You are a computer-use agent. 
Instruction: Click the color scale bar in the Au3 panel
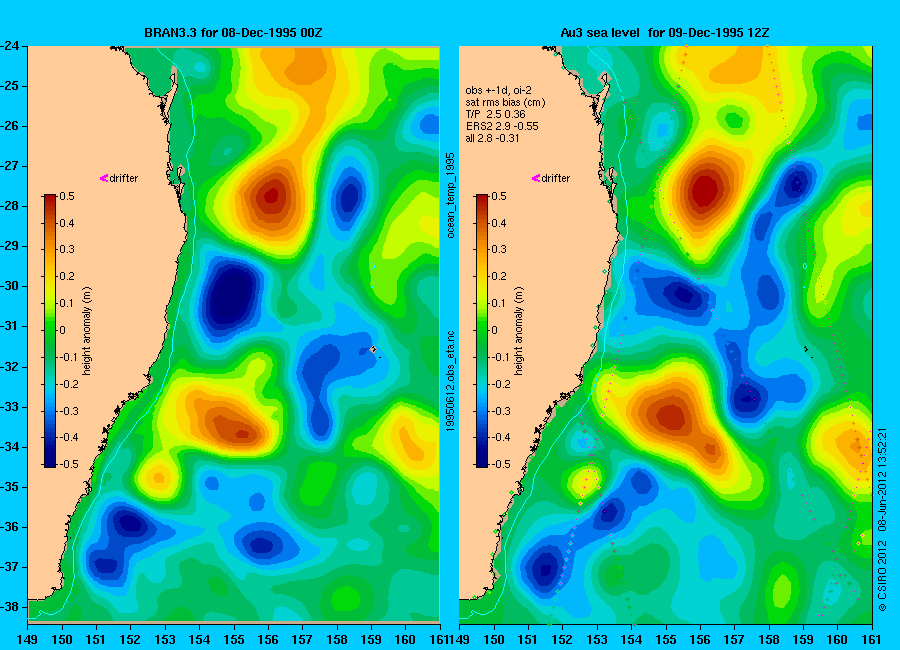pos(482,331)
